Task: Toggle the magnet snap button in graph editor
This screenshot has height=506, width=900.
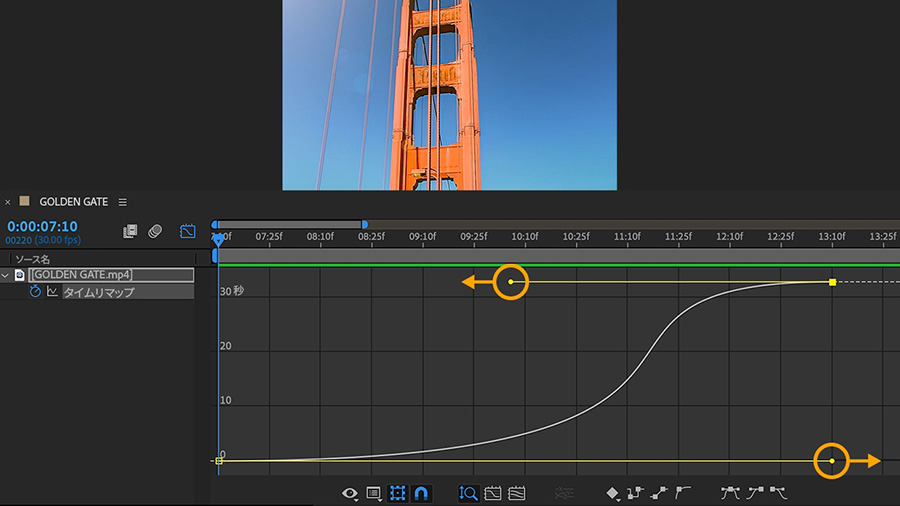Action: pyautogui.click(x=421, y=493)
